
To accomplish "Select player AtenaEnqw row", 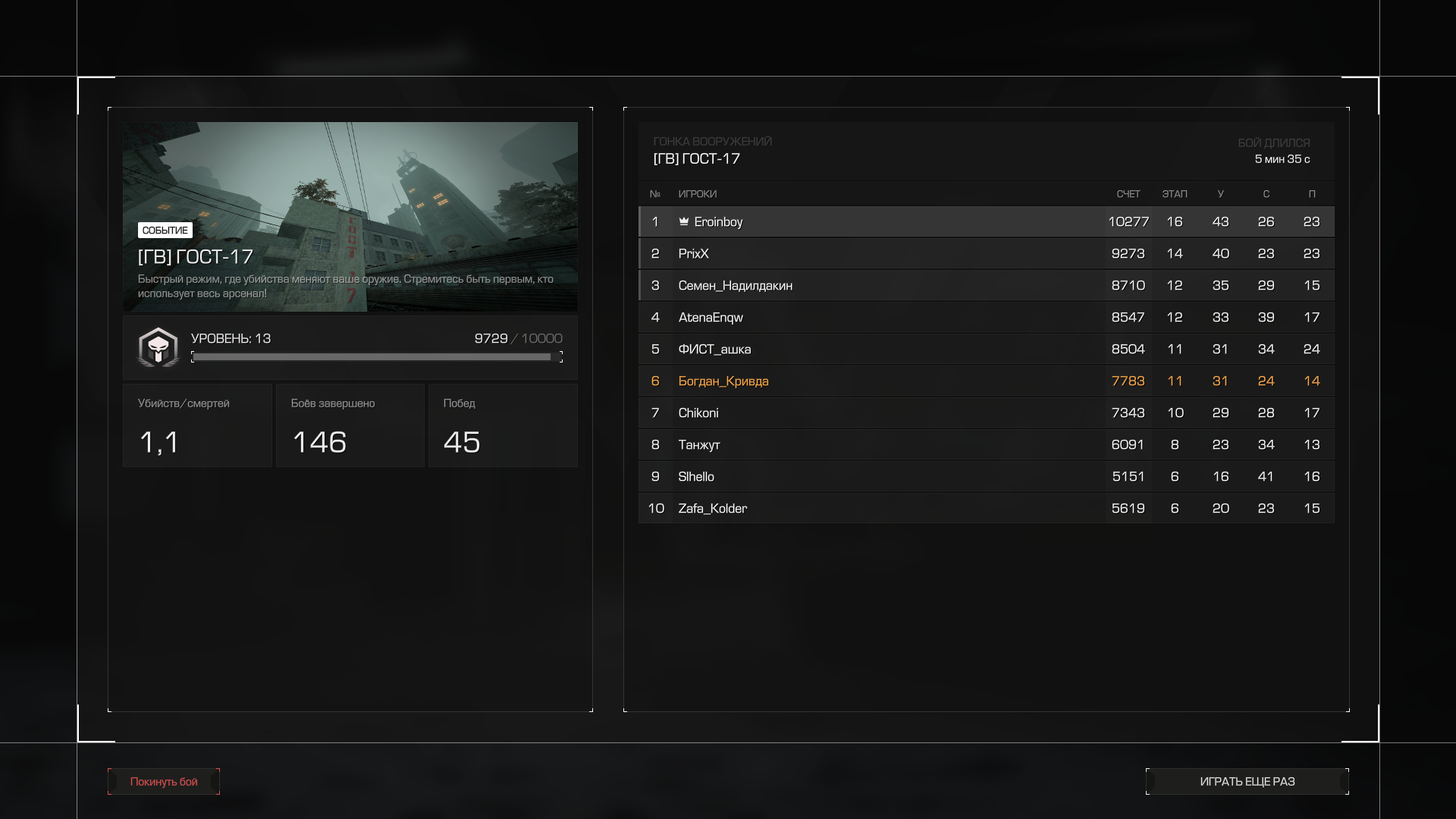I will pos(987,317).
